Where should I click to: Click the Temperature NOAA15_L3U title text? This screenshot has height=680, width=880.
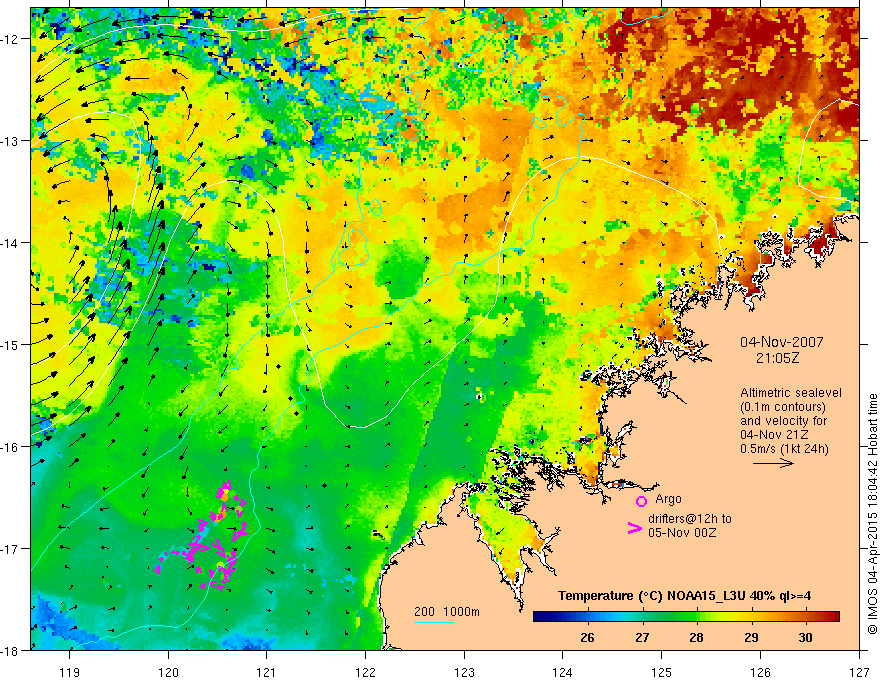click(x=684, y=596)
